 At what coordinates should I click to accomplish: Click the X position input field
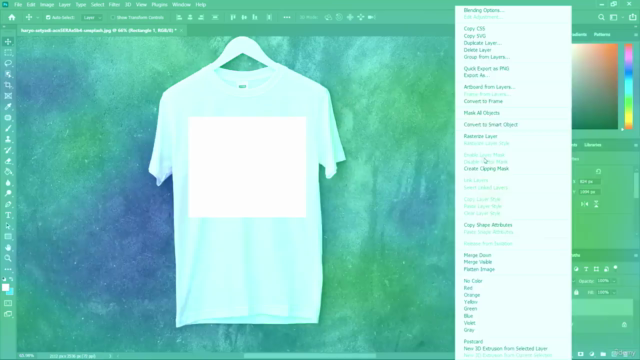point(589,182)
